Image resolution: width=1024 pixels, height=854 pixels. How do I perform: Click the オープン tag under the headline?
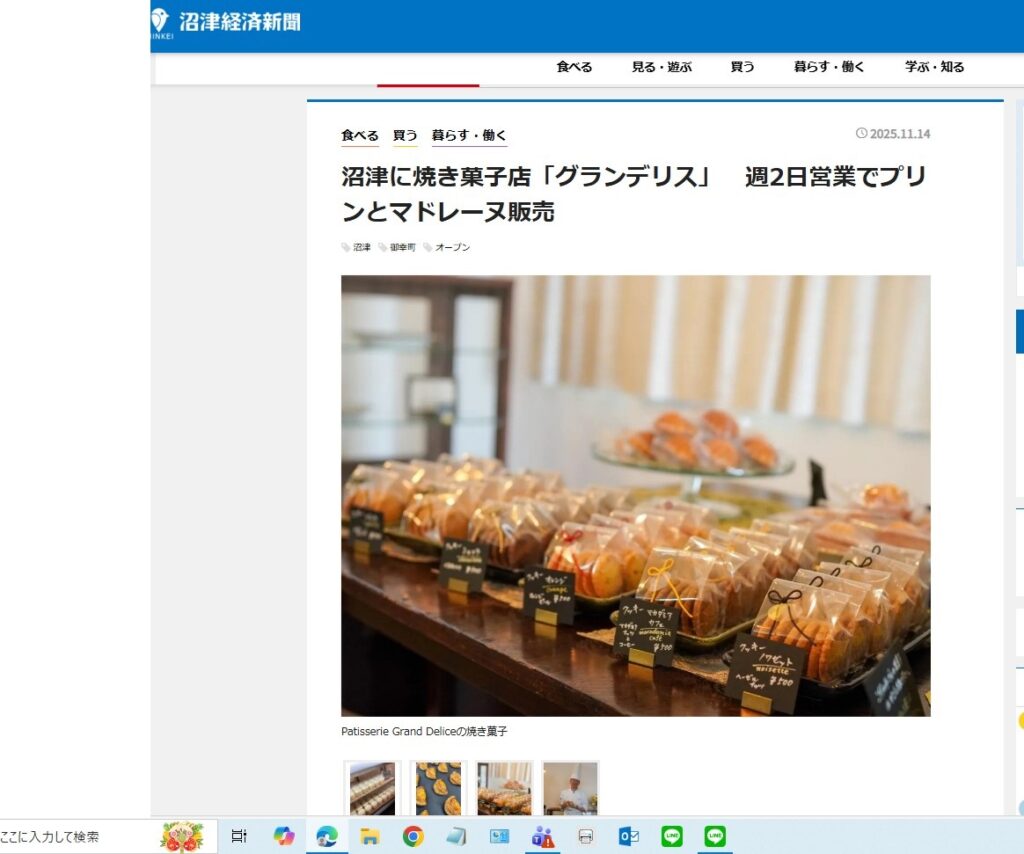point(451,247)
